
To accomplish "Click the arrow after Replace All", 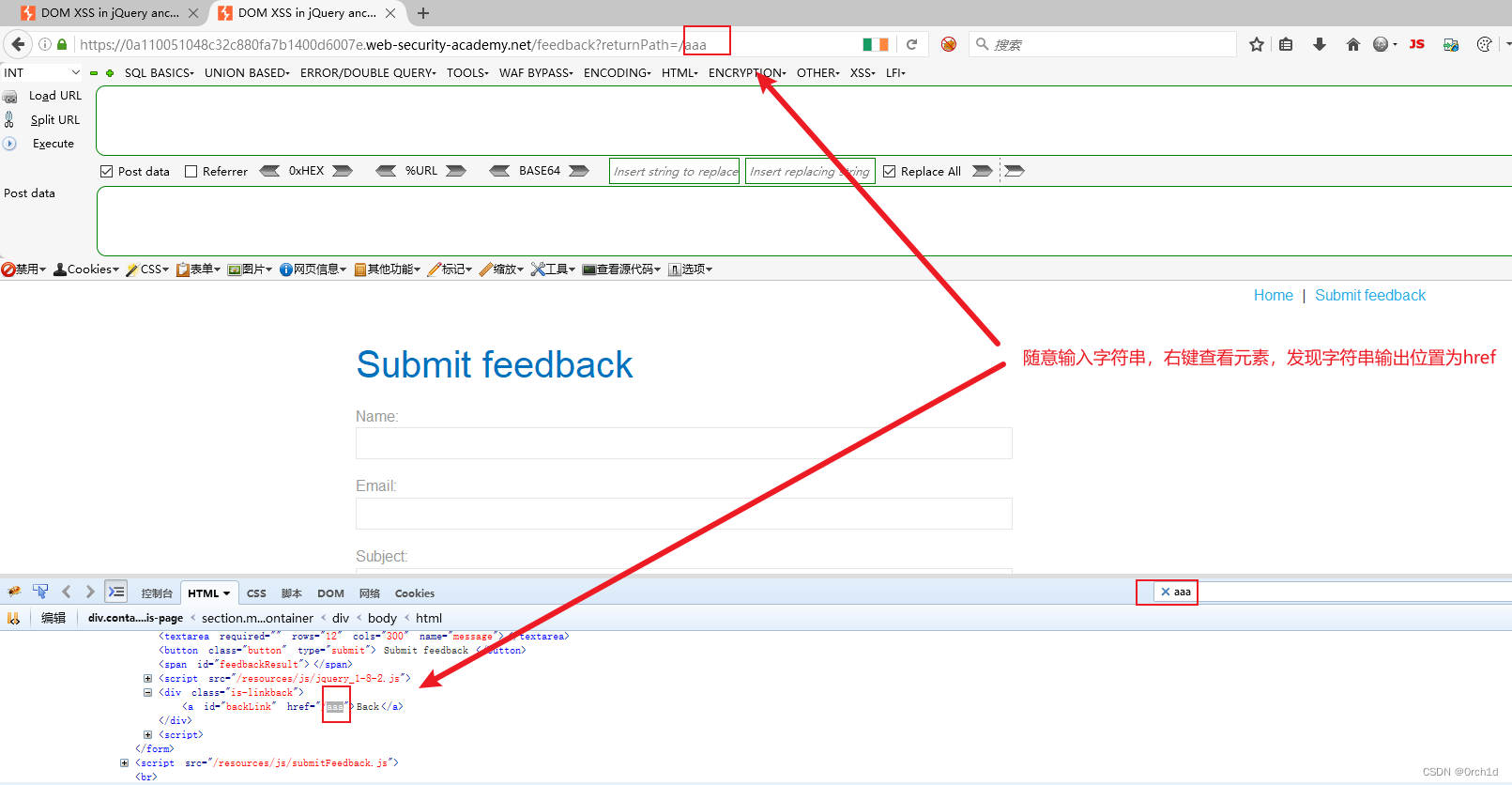I will point(982,171).
